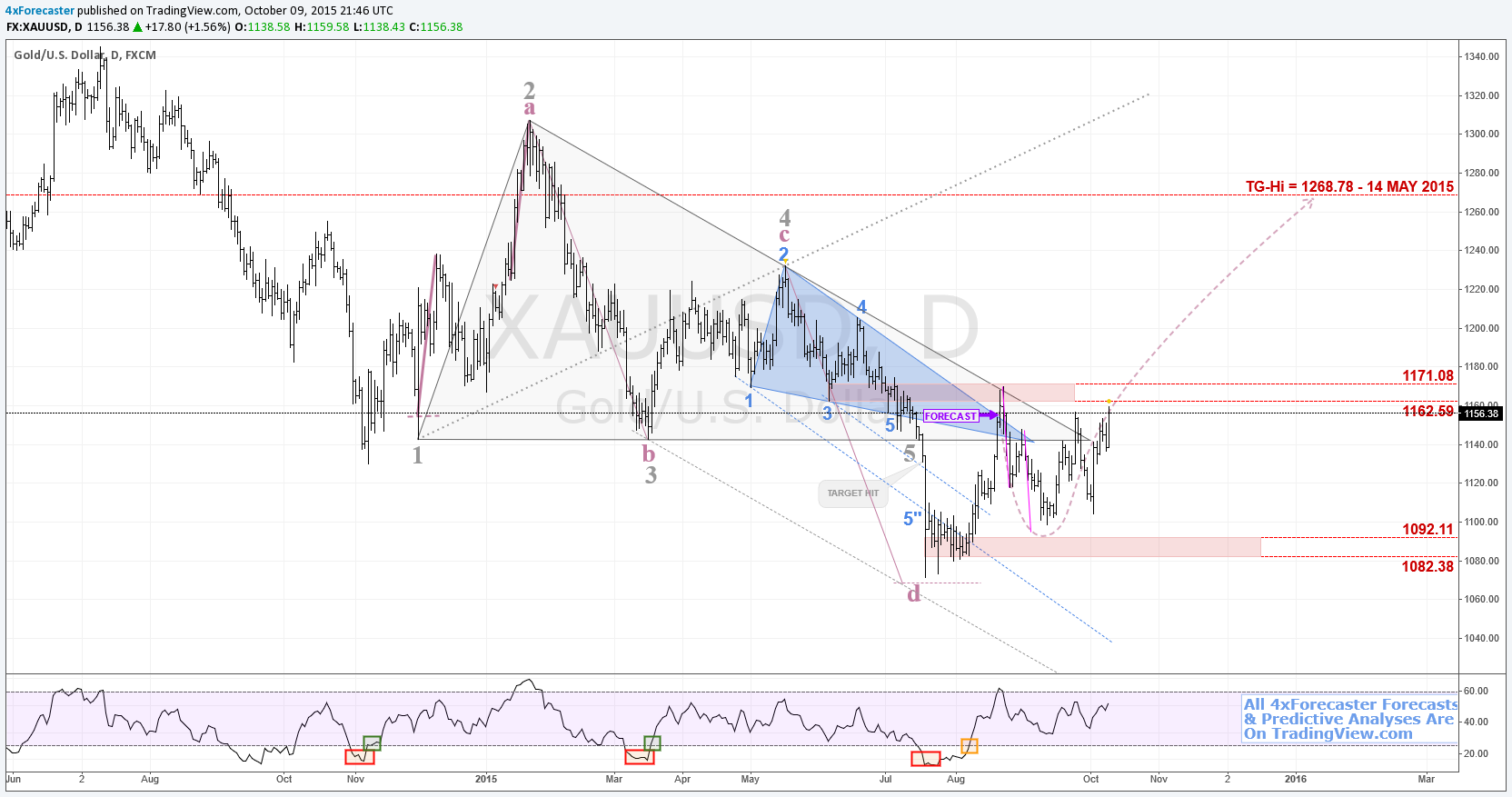This screenshot has width=1512, height=797.
Task: Select the red 1171.08 price level label
Action: [x=1427, y=375]
